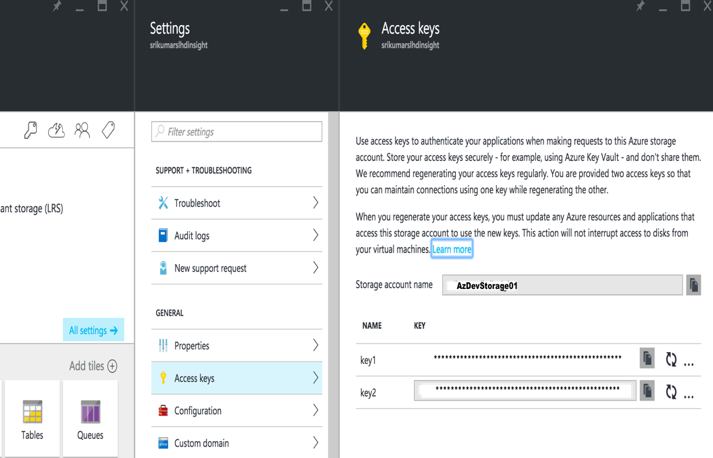Select Properties in General section
Viewport: 713px width, 458px height.
[x=236, y=346]
